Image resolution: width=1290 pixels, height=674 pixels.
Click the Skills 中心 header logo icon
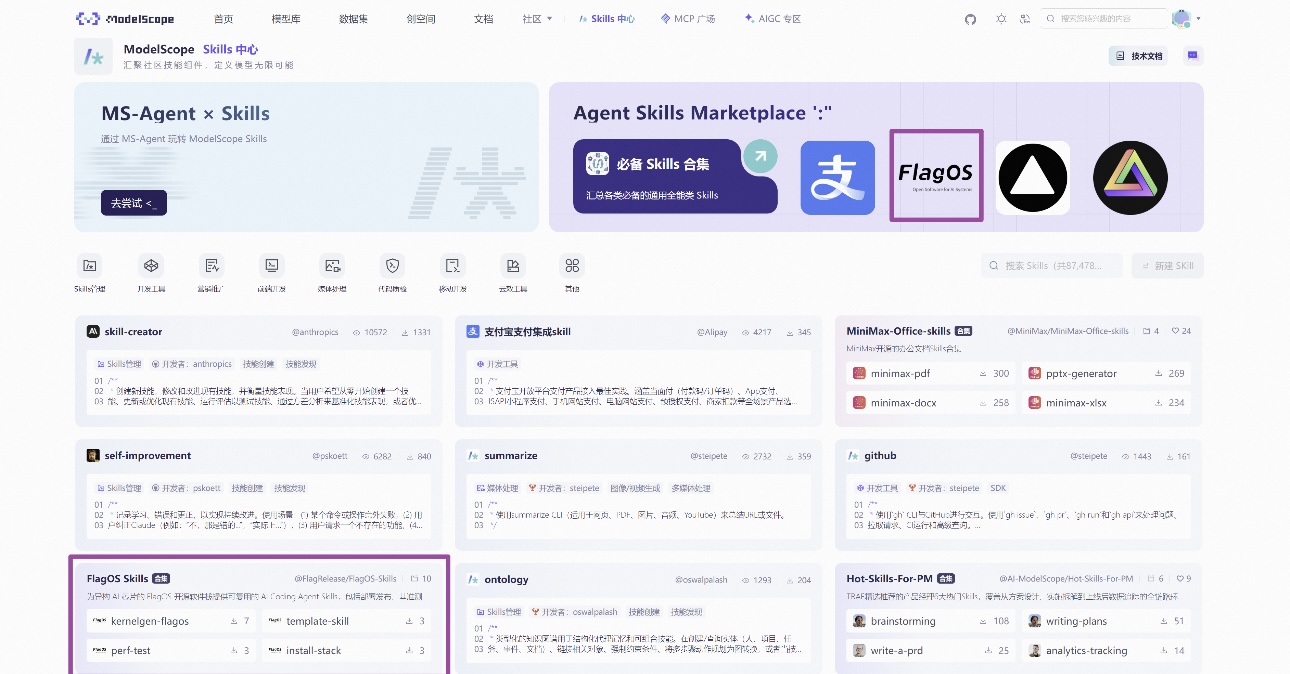93,56
